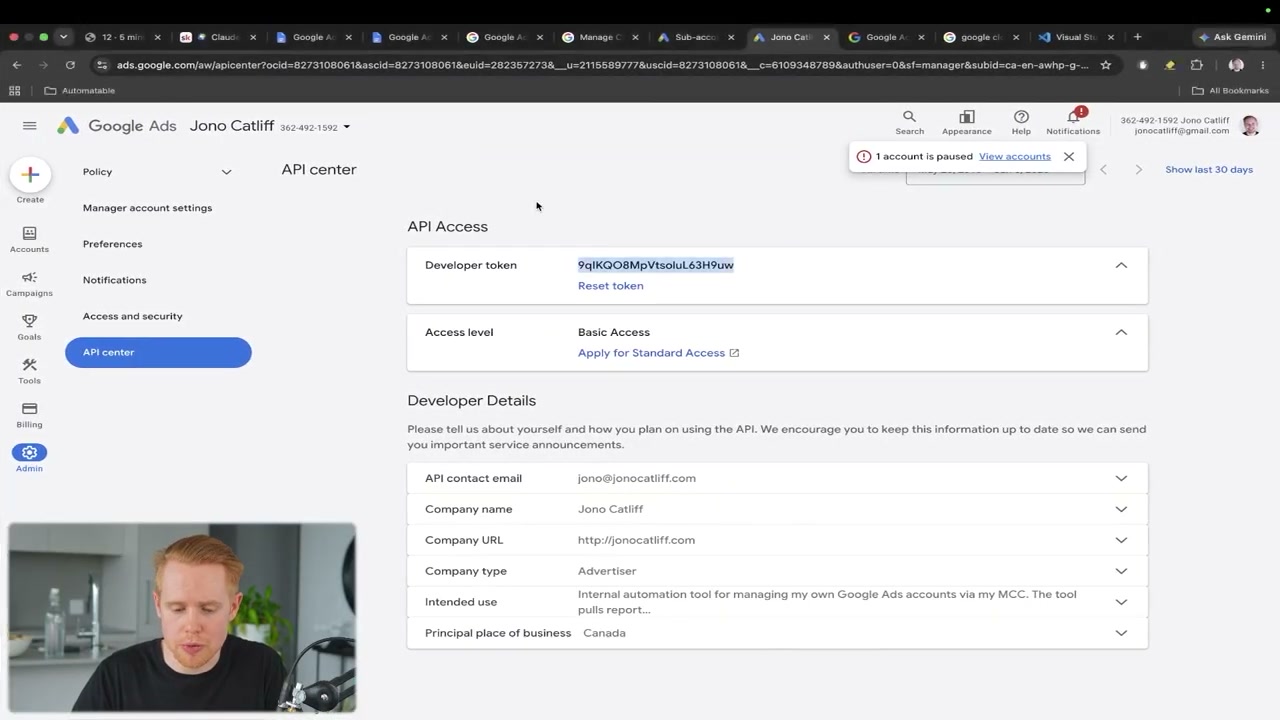
Task: Open Admin in the sidebar
Action: (x=29, y=459)
